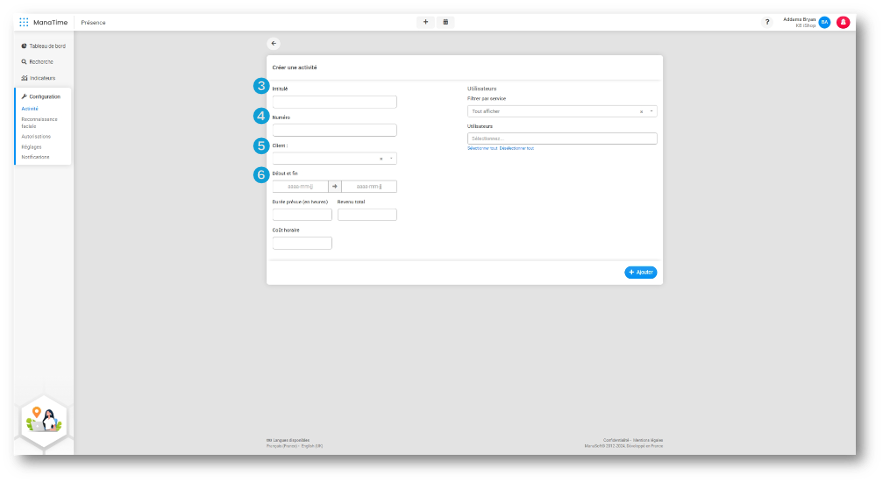Click the plus icon in the top bar
This screenshot has width=883, height=482.
[x=426, y=22]
